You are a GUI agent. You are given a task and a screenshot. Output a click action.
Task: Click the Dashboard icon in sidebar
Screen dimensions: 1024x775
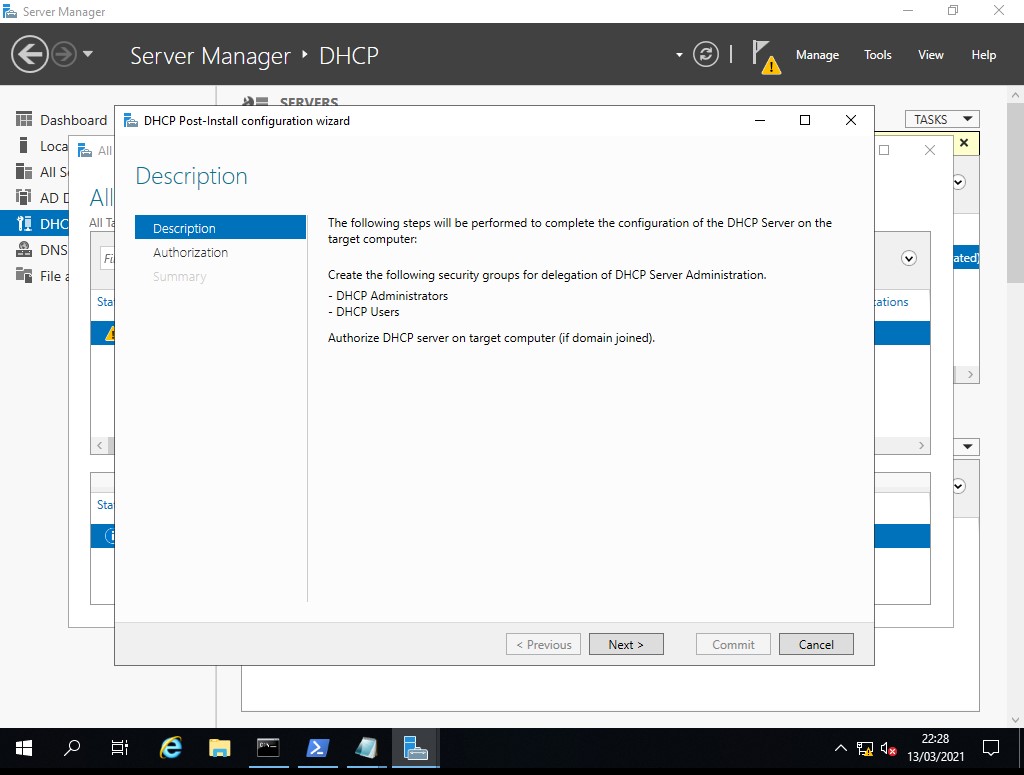tap(25, 120)
